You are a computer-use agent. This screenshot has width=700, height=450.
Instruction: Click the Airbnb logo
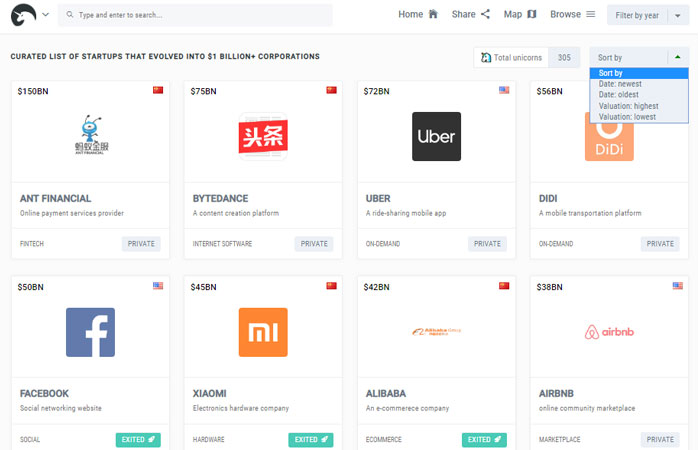[x=609, y=332]
